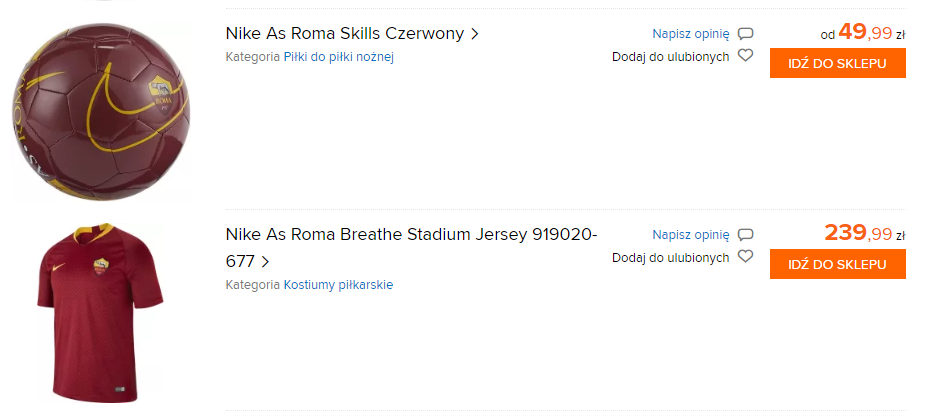Open the Kostiumy piłkarskie category link
Image resolution: width=931 pixels, height=413 pixels.
[x=338, y=285]
